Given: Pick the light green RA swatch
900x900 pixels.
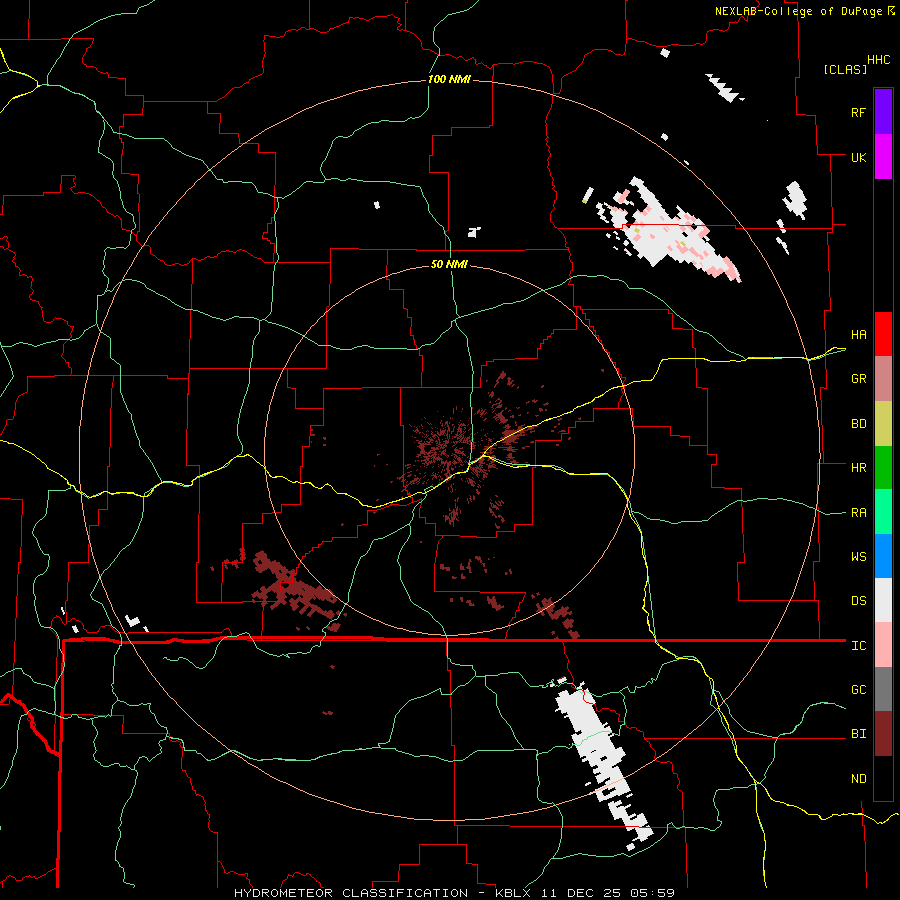Looking at the screenshot, I should click(x=883, y=512).
